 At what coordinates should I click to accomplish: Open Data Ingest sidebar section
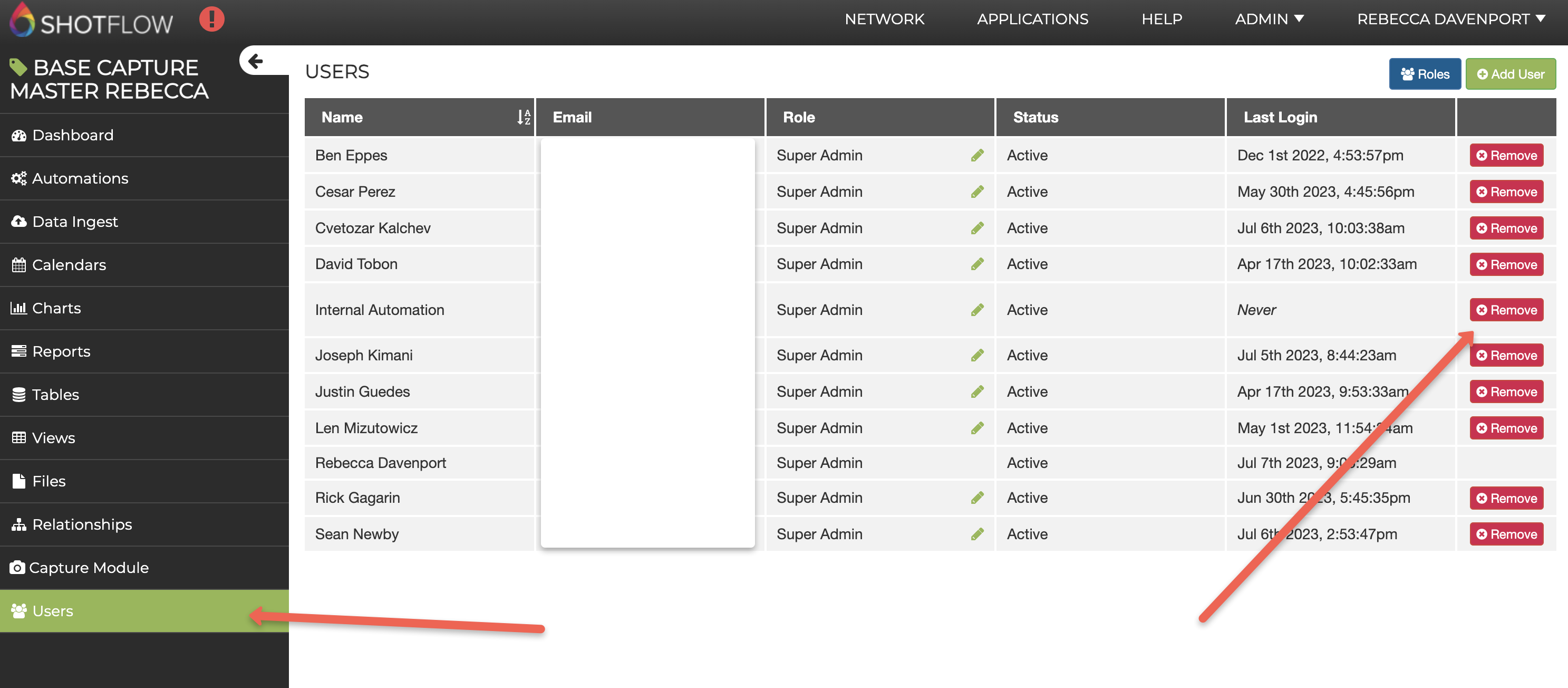(x=75, y=221)
